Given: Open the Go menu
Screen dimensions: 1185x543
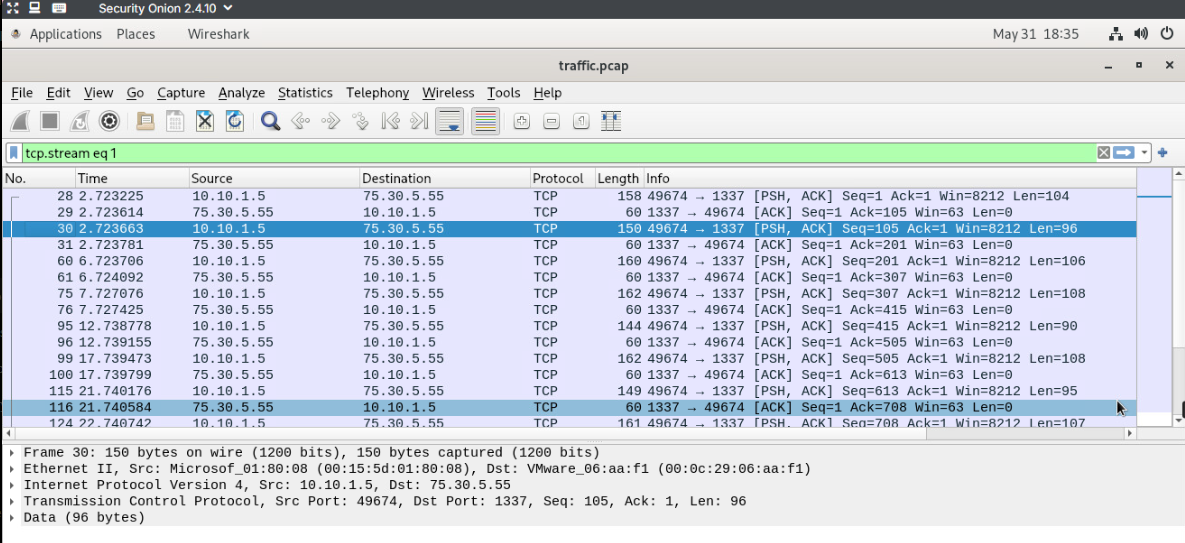Looking at the screenshot, I should point(135,92).
